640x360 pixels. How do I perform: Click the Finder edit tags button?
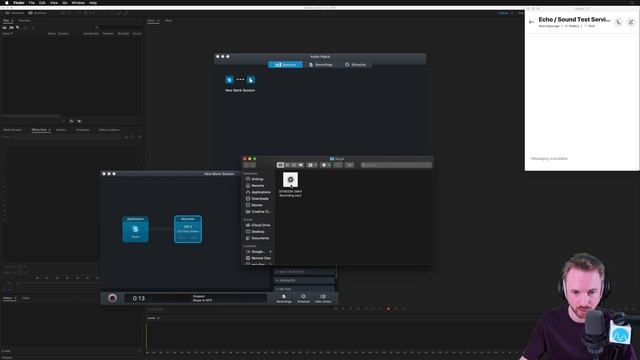pyautogui.click(x=350, y=165)
